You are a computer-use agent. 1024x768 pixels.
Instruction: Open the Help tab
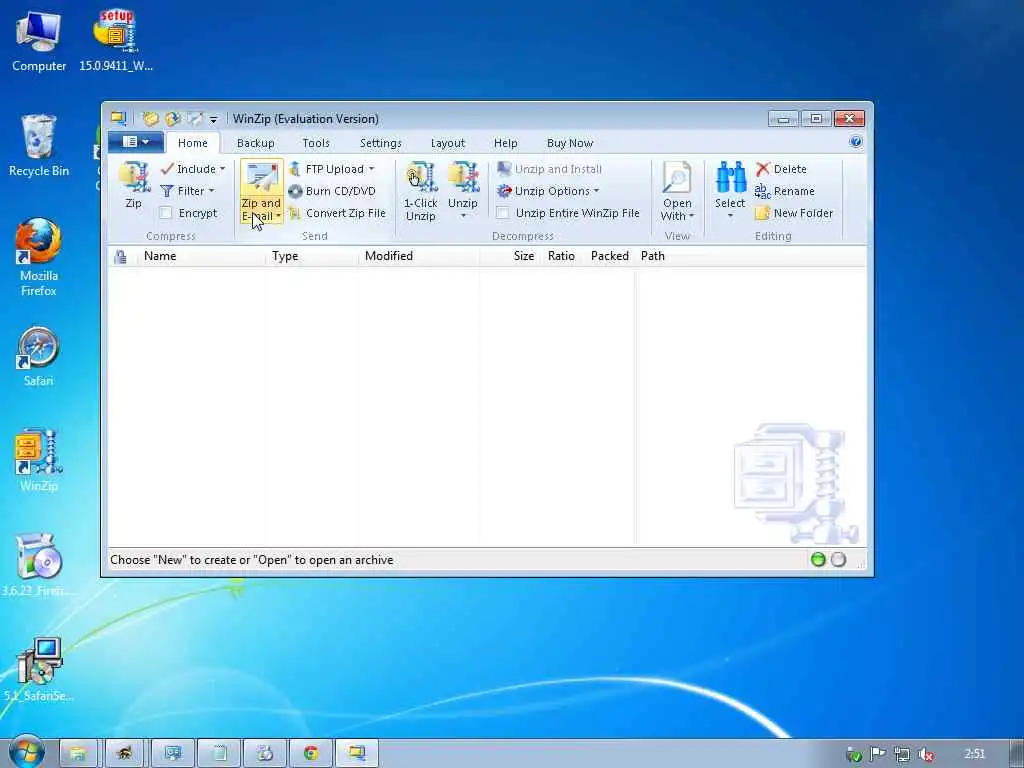(505, 143)
